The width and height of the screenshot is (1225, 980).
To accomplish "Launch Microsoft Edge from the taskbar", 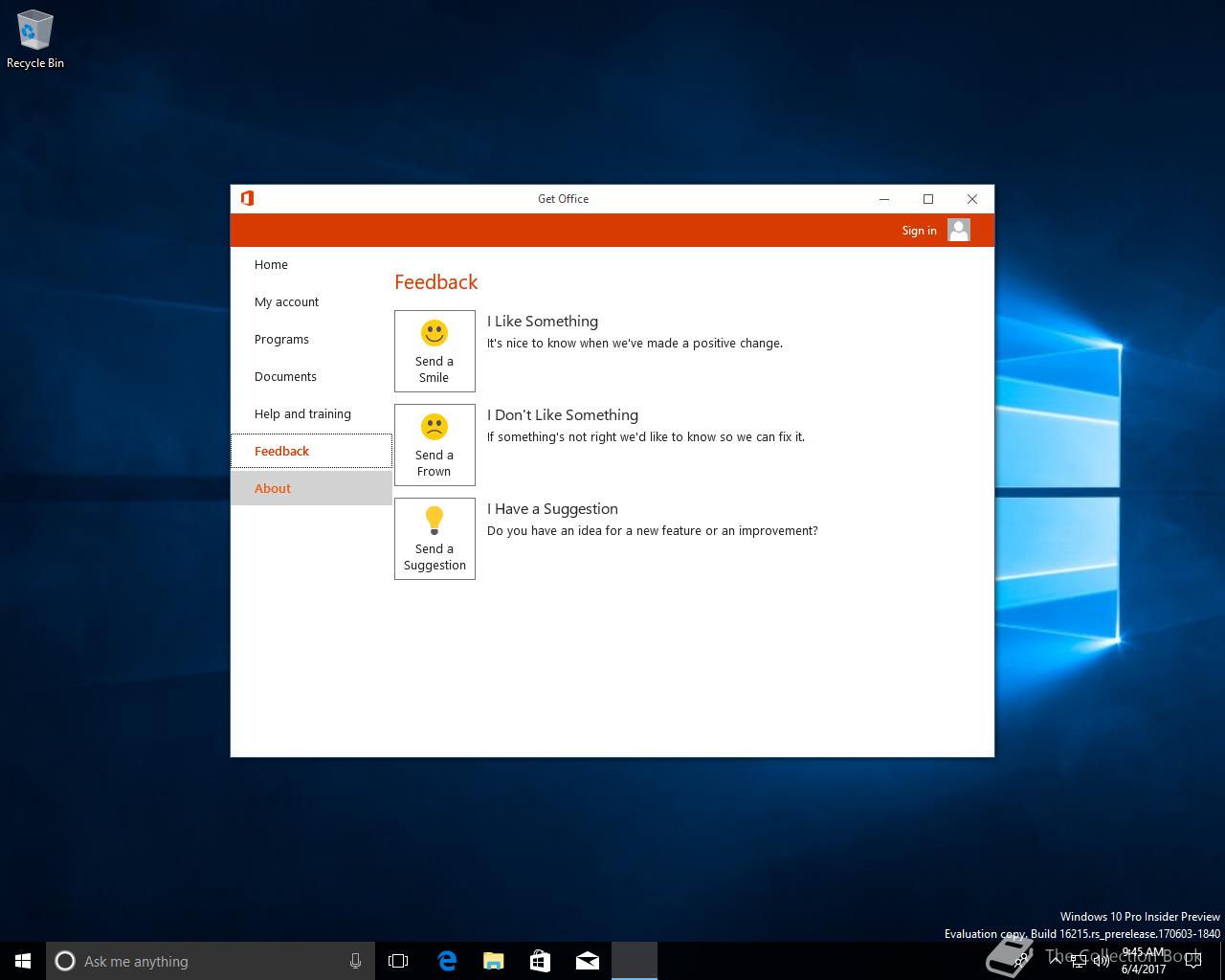I will [447, 961].
